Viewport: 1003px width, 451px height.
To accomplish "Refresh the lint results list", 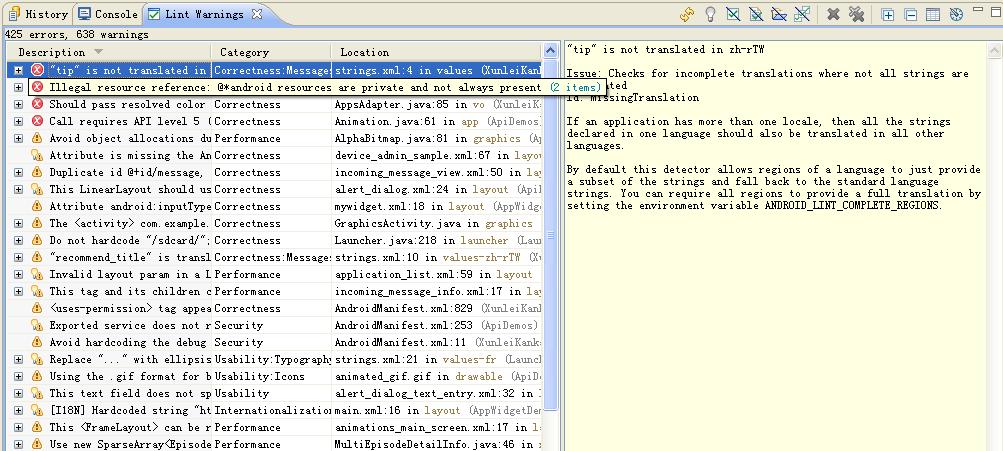I will click(x=687, y=14).
